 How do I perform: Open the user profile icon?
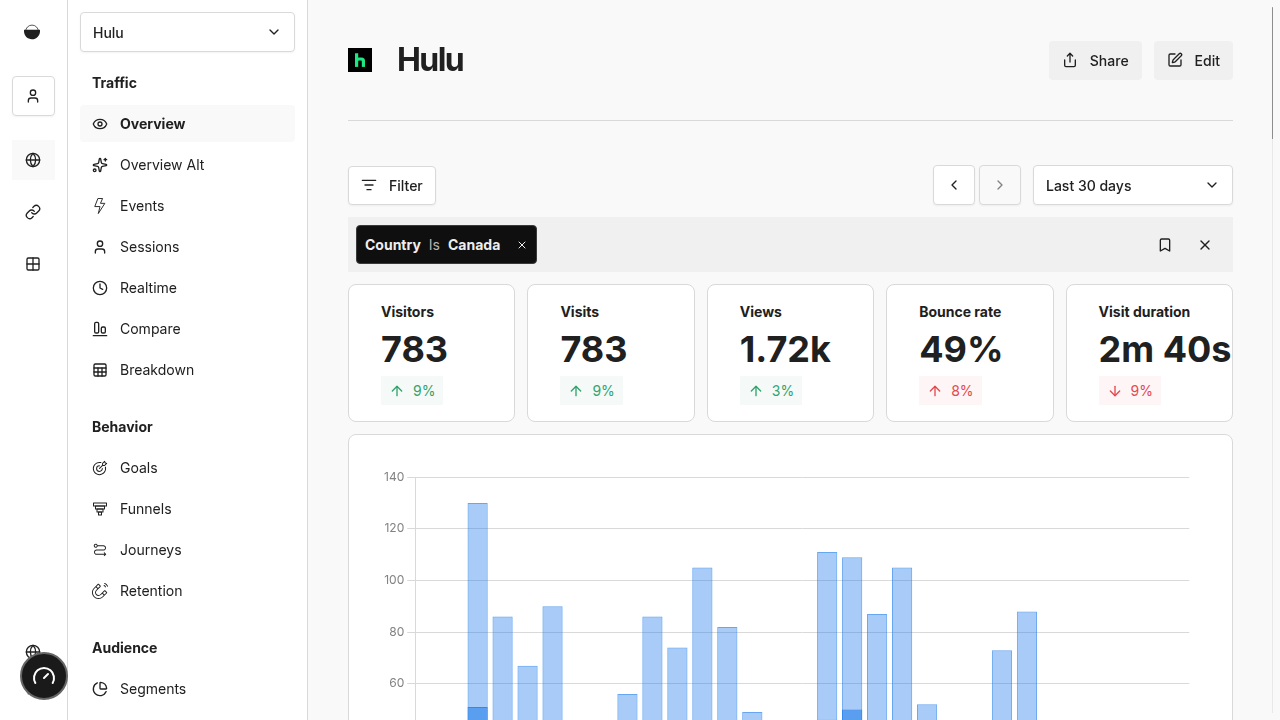(x=33, y=96)
